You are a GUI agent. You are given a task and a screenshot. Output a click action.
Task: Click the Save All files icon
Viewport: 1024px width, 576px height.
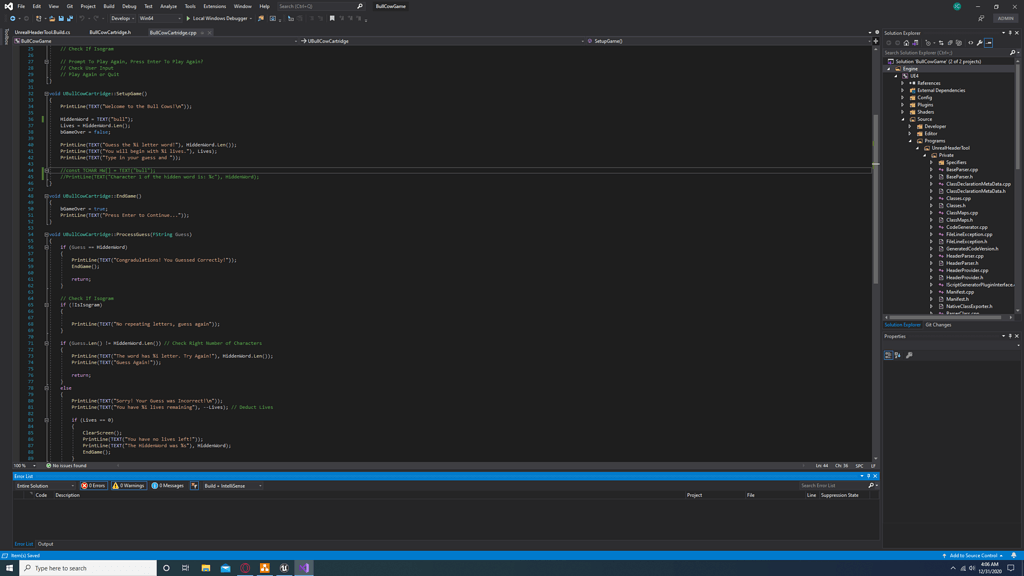tap(70, 17)
